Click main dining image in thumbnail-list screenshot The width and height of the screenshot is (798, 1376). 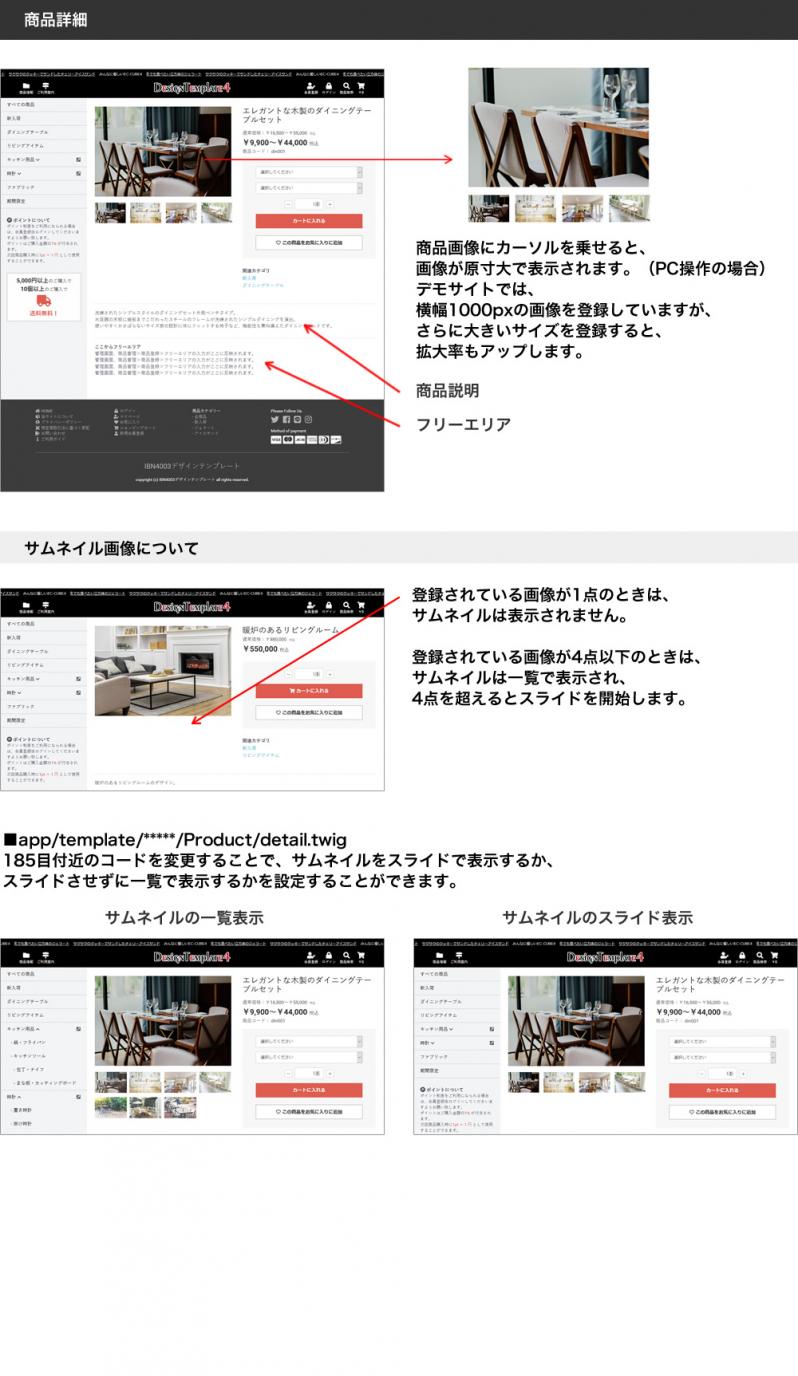click(x=163, y=1022)
